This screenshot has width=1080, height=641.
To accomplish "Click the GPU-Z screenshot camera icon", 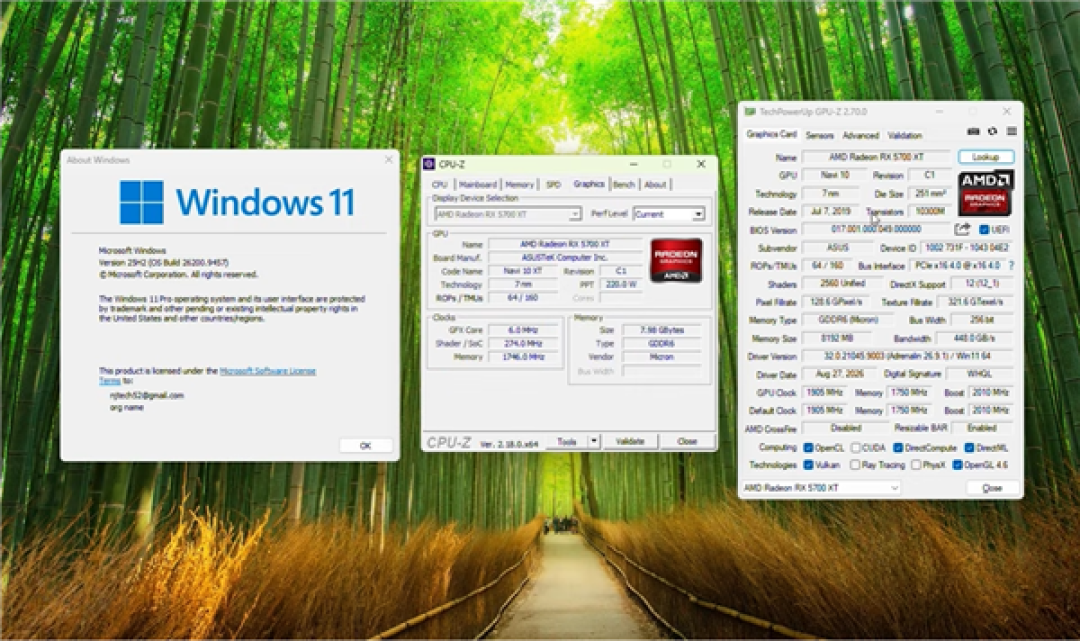I will point(973,131).
